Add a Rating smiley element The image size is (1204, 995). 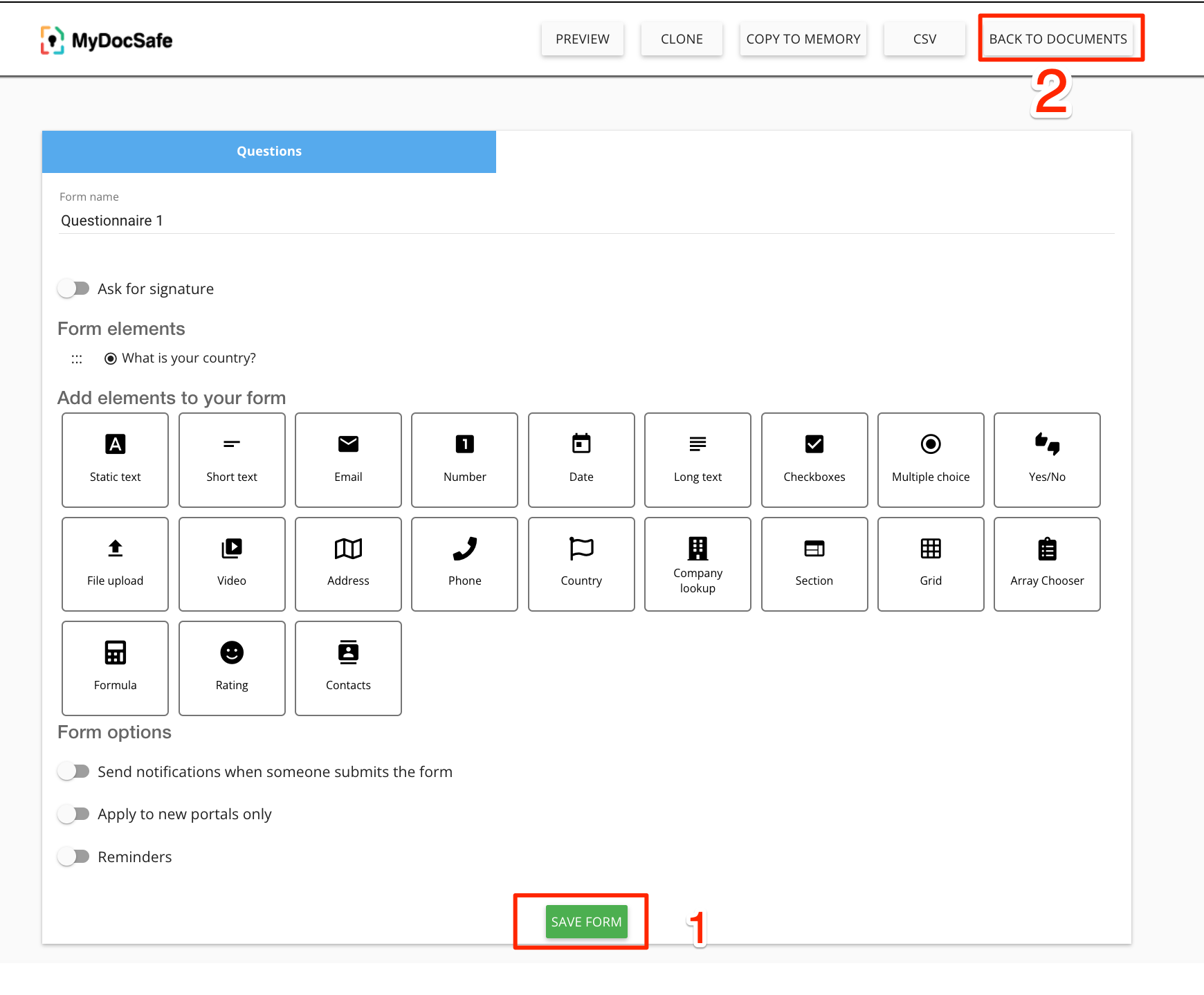coord(232,668)
